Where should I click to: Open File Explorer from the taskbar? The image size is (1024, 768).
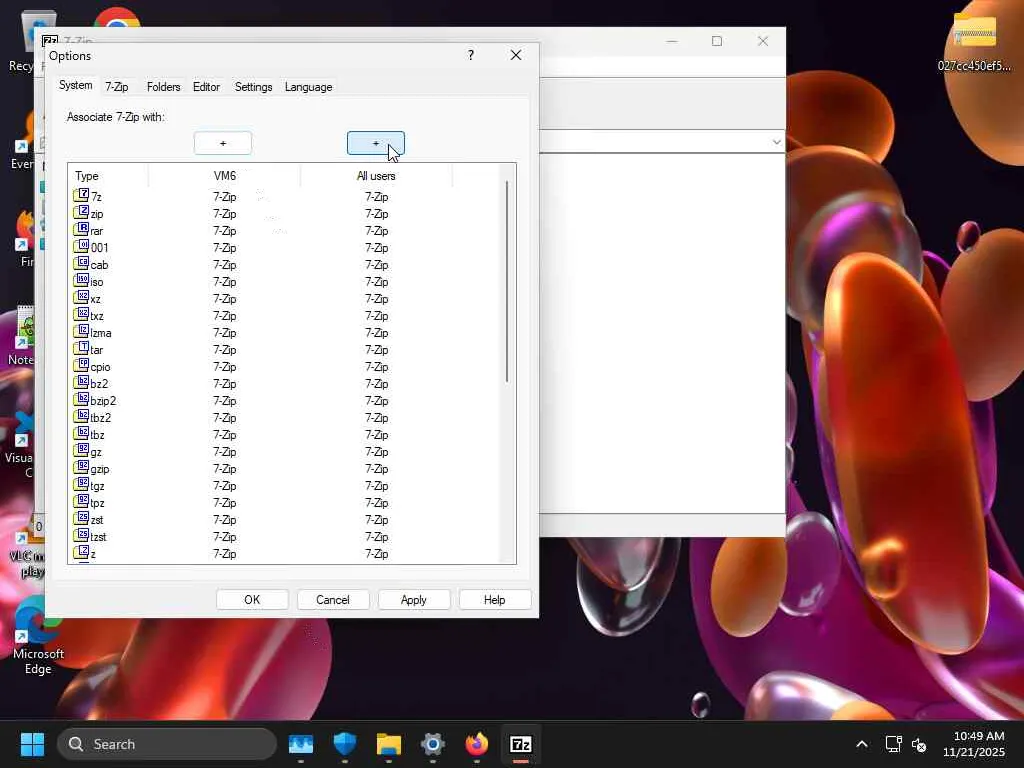389,744
